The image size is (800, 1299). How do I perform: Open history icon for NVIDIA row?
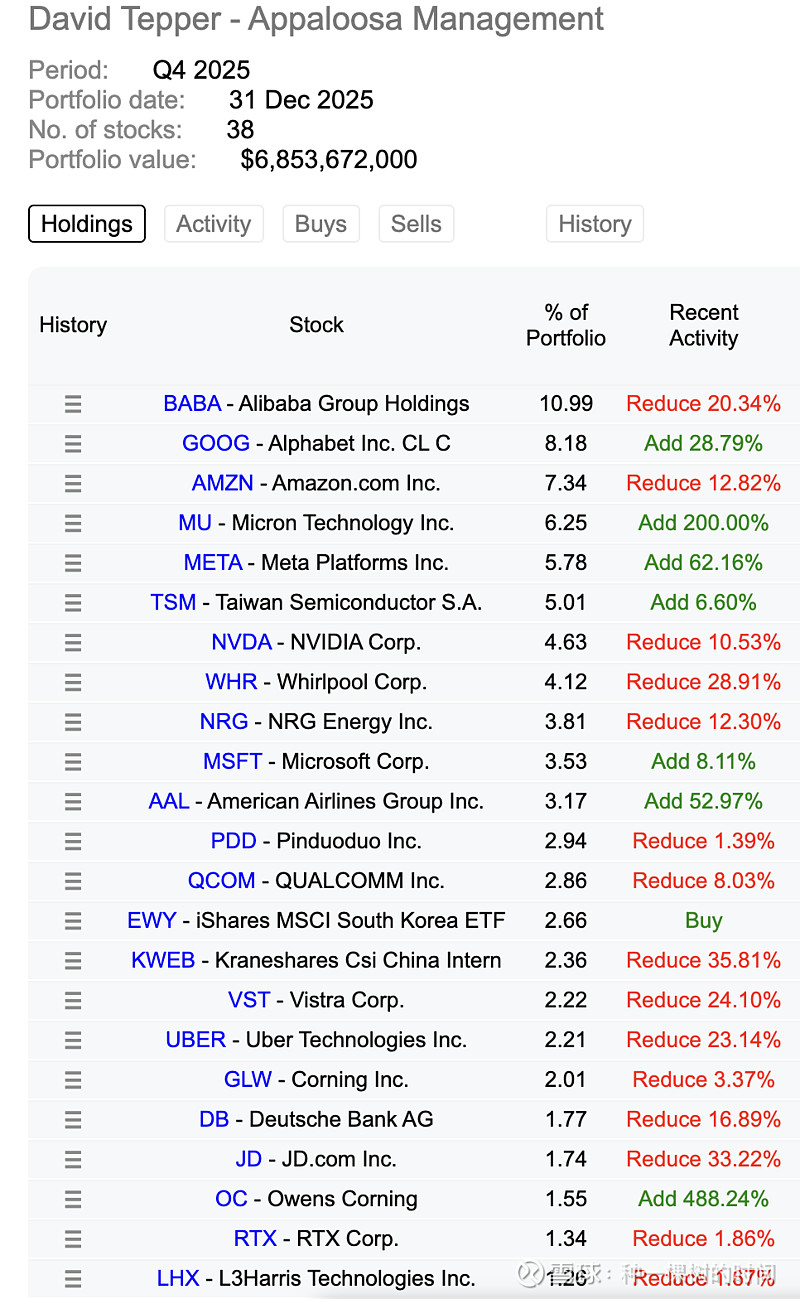(73, 642)
